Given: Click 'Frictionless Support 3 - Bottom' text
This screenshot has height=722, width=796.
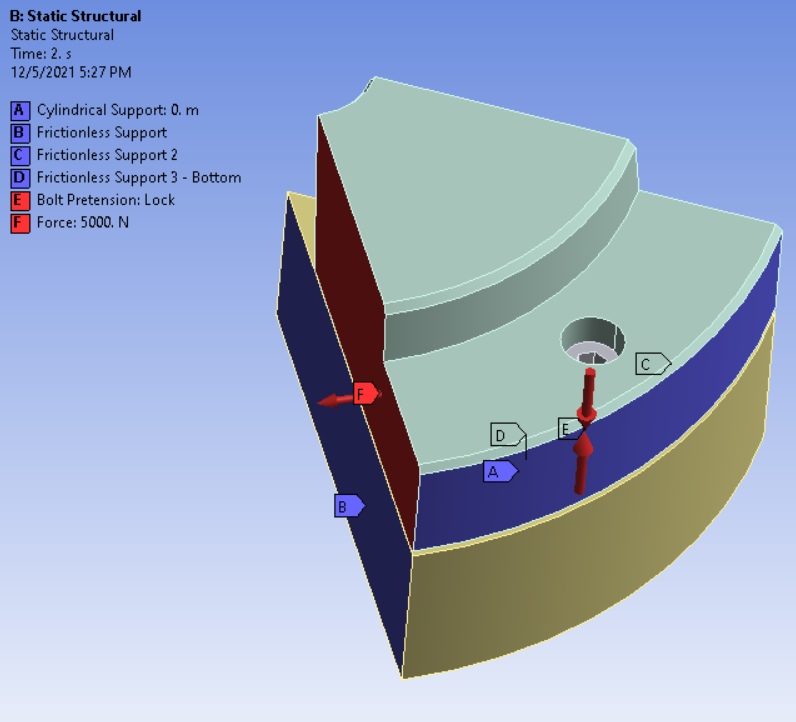Looking at the screenshot, I should pos(139,177).
